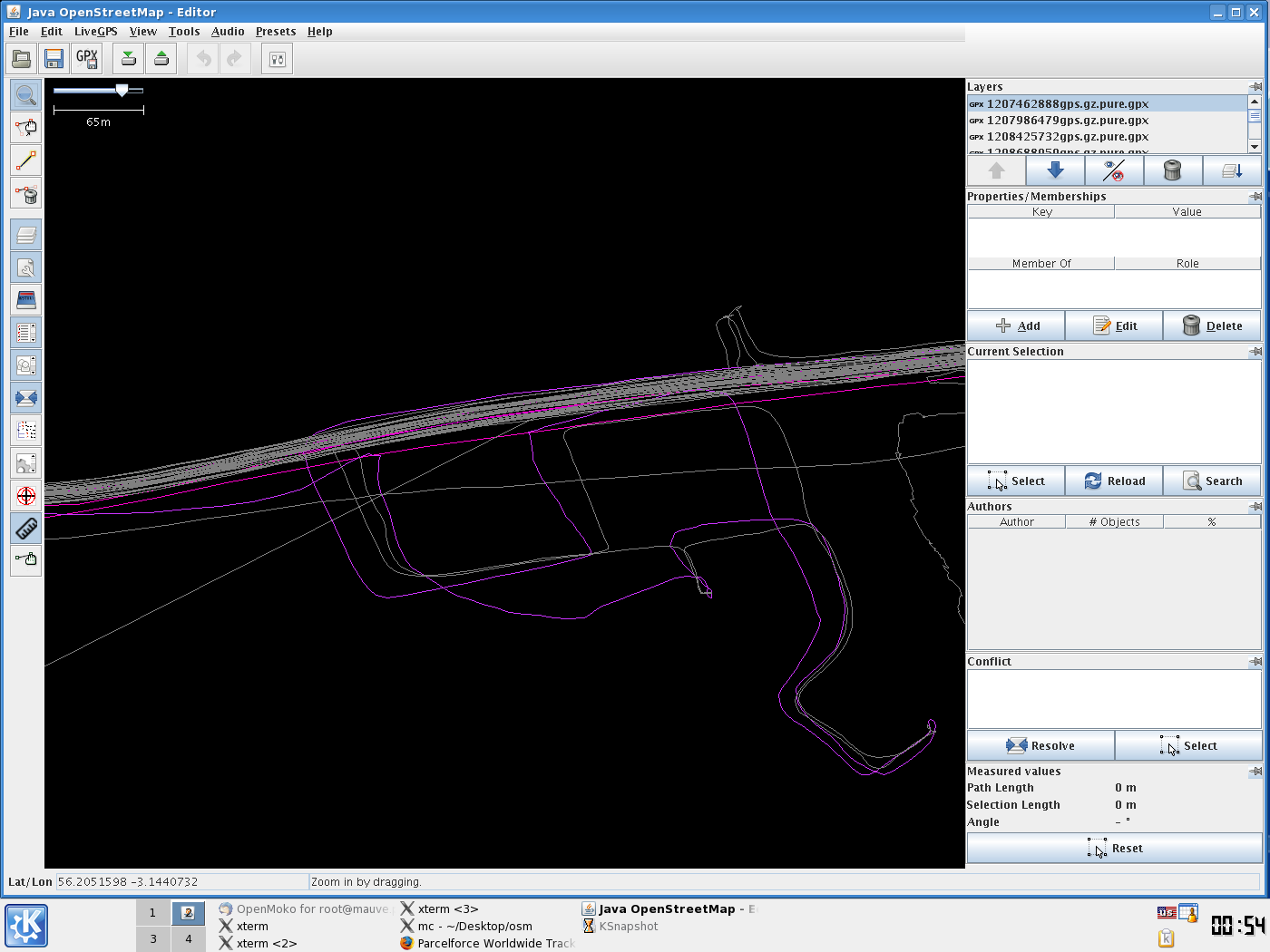Open the Edit menu
Viewport: 1270px width, 952px height.
tap(52, 32)
